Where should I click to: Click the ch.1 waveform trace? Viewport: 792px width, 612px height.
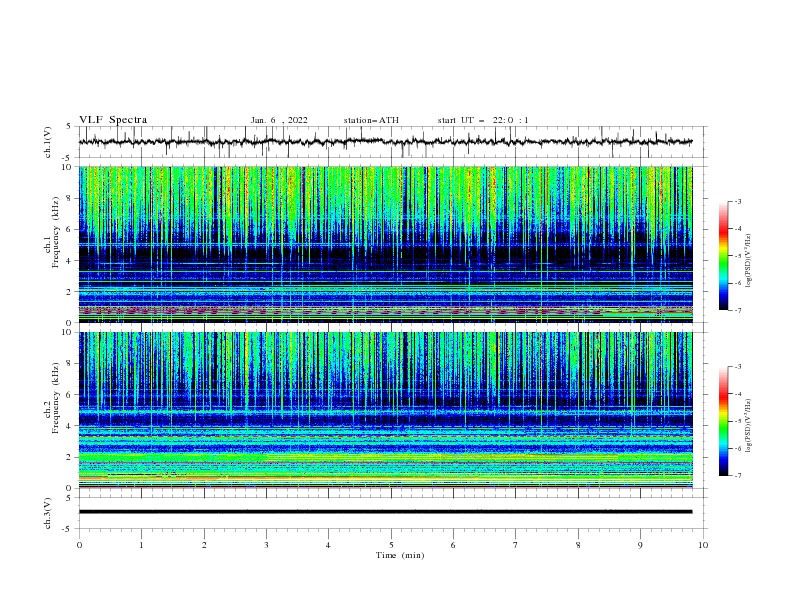click(x=385, y=142)
